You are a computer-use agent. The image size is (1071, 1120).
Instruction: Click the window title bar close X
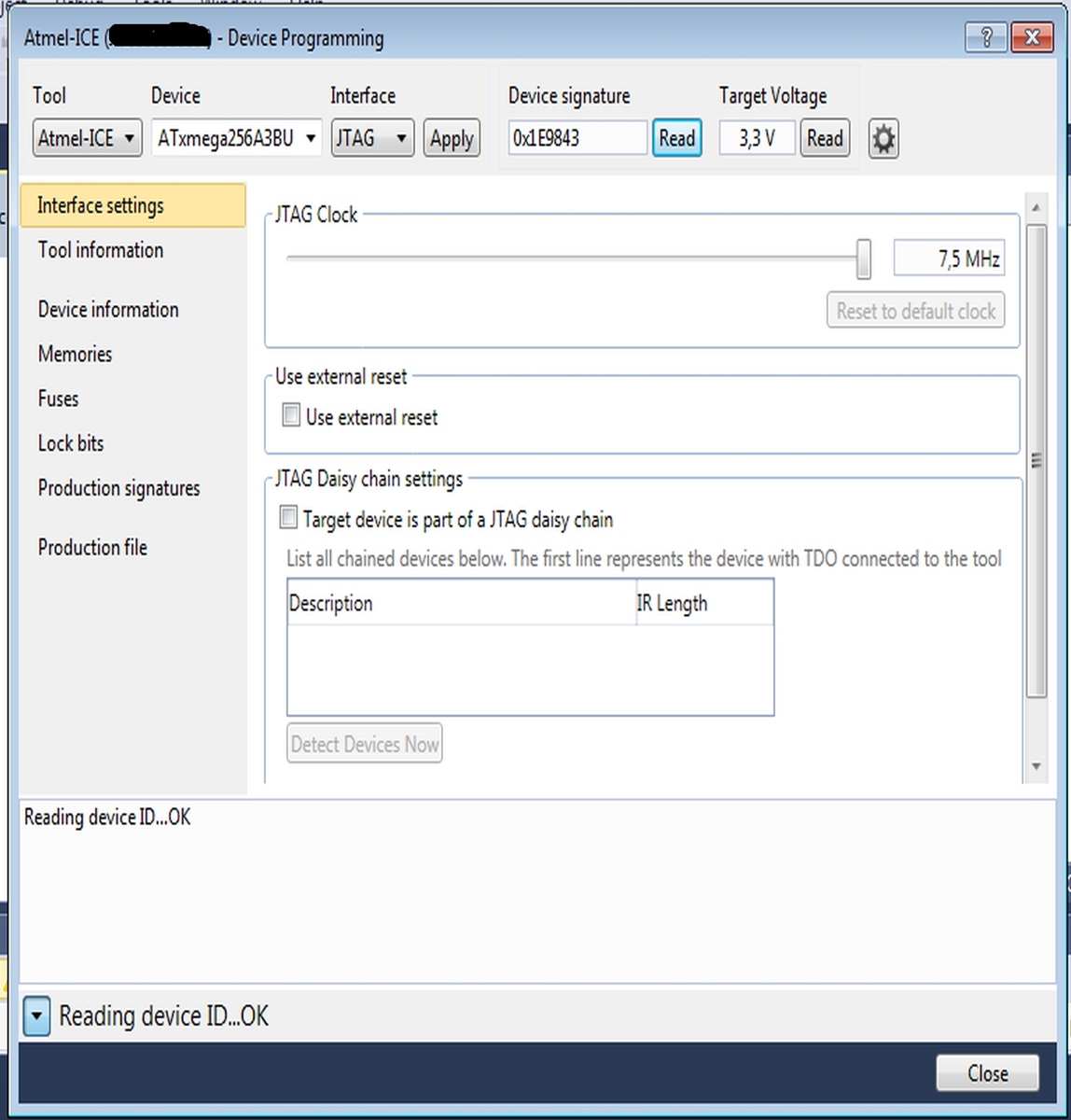click(1032, 37)
